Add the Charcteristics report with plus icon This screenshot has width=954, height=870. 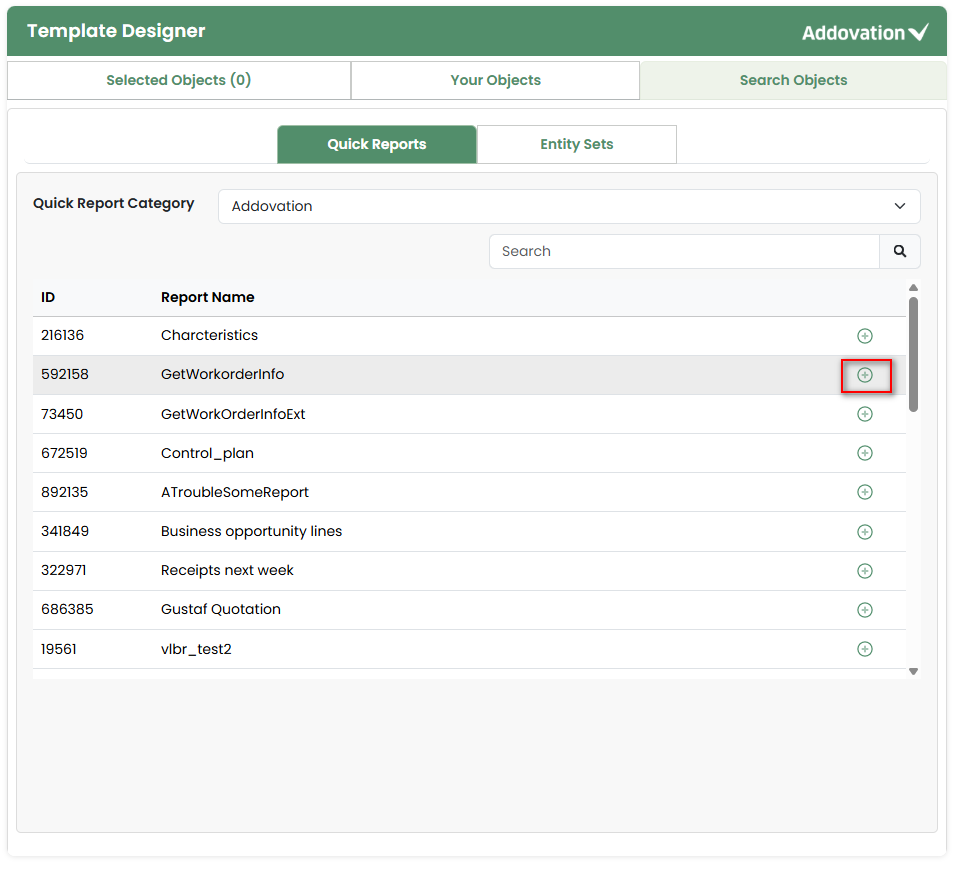tap(865, 336)
